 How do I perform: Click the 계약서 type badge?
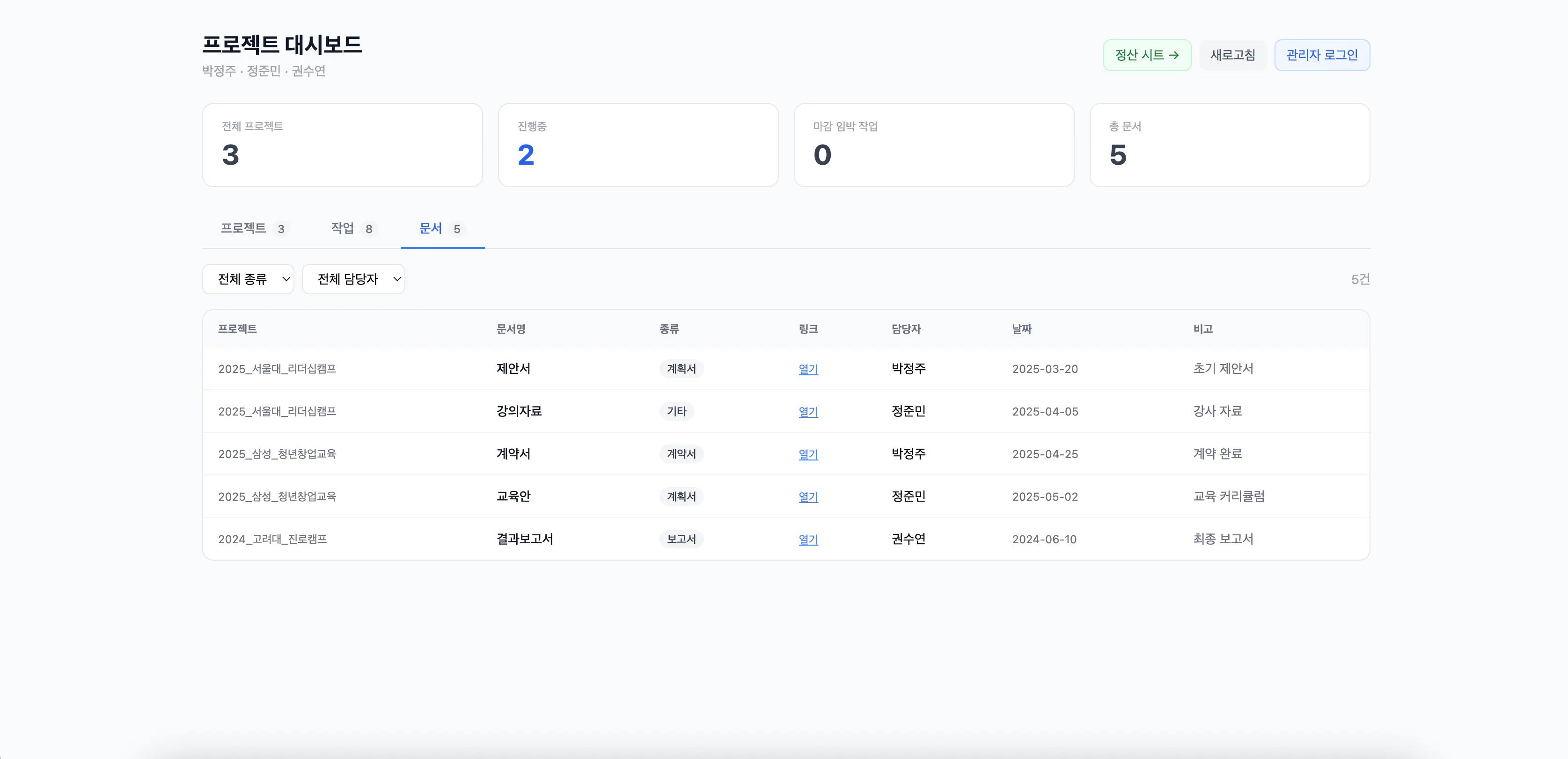point(682,454)
